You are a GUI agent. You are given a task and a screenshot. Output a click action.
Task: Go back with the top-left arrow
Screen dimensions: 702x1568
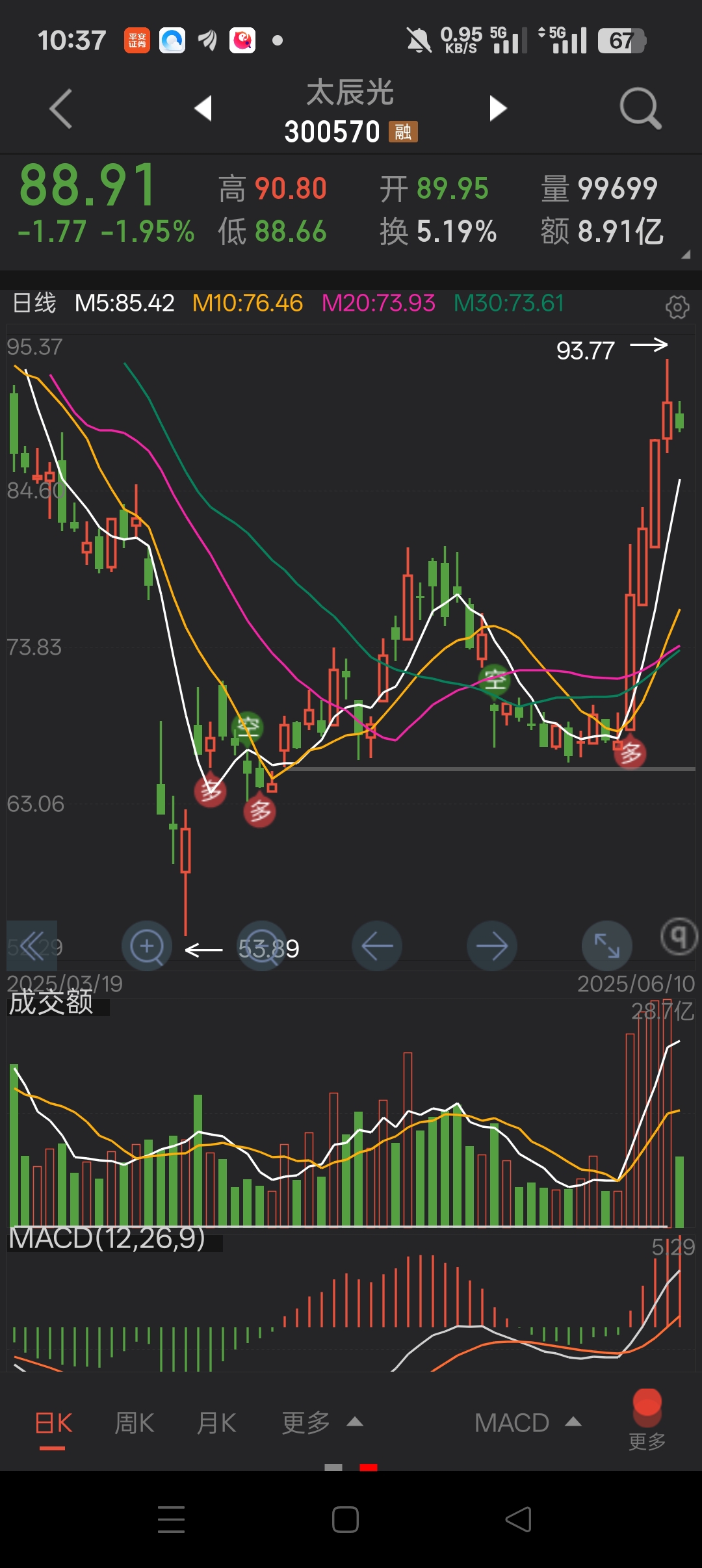tap(60, 109)
